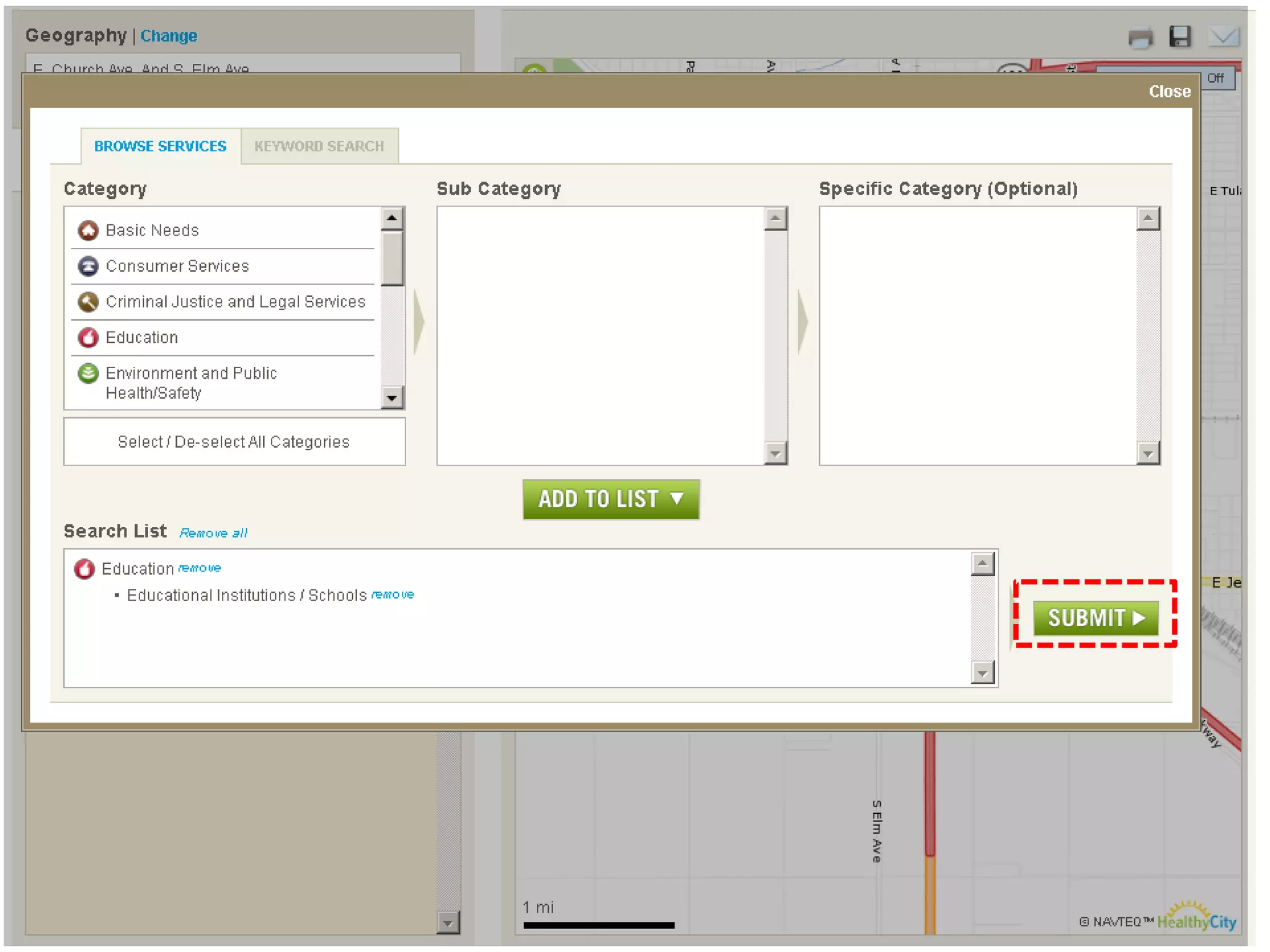The width and height of the screenshot is (1270, 952).
Task: Remove Educational Institutions / Schools from list
Action: tap(393, 595)
